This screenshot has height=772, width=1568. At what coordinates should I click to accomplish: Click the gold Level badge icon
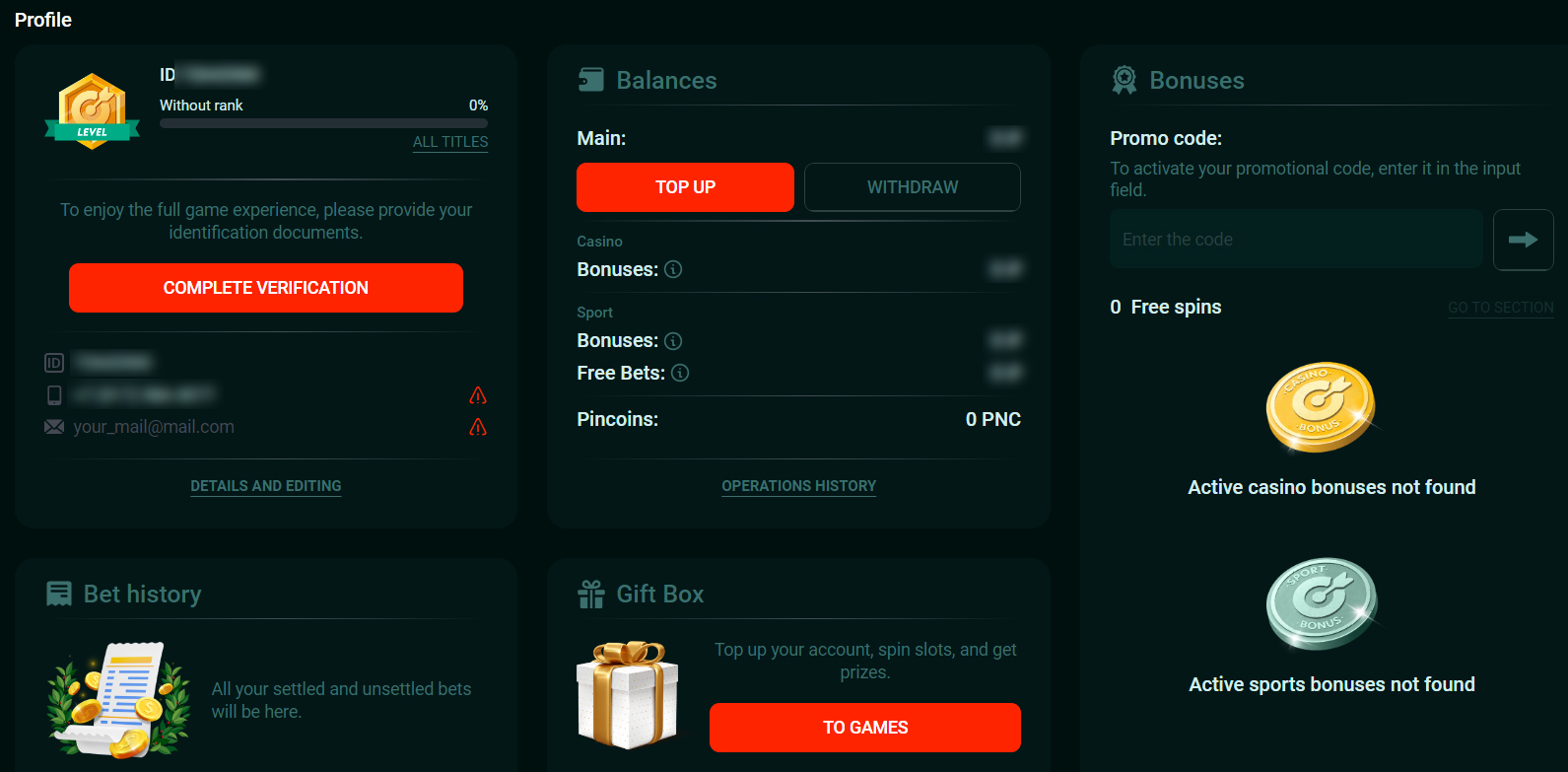click(93, 110)
